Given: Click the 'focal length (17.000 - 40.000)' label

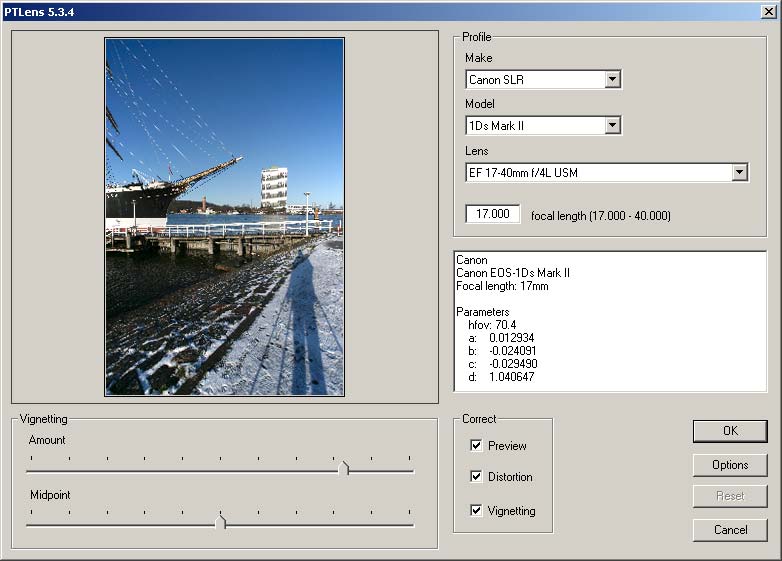Looking at the screenshot, I should pyautogui.click(x=601, y=216).
